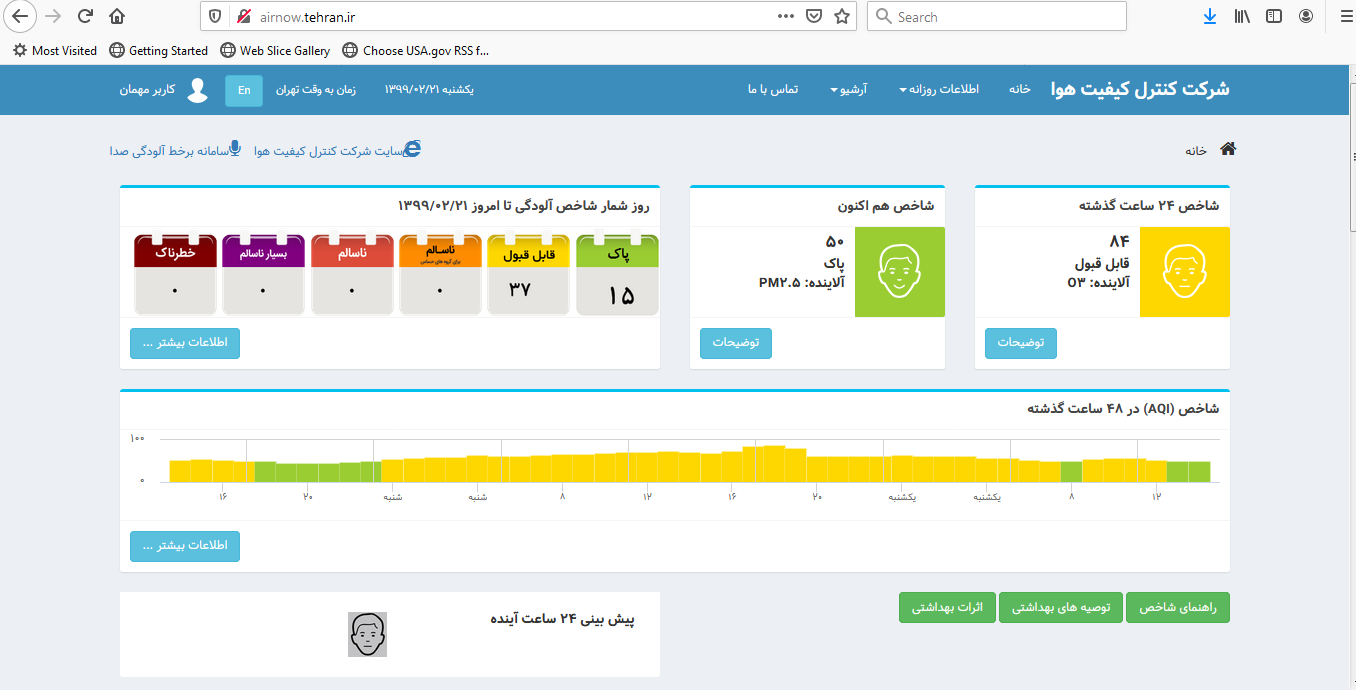Click the green current index face icon
This screenshot has width=1356, height=690.
click(x=899, y=272)
